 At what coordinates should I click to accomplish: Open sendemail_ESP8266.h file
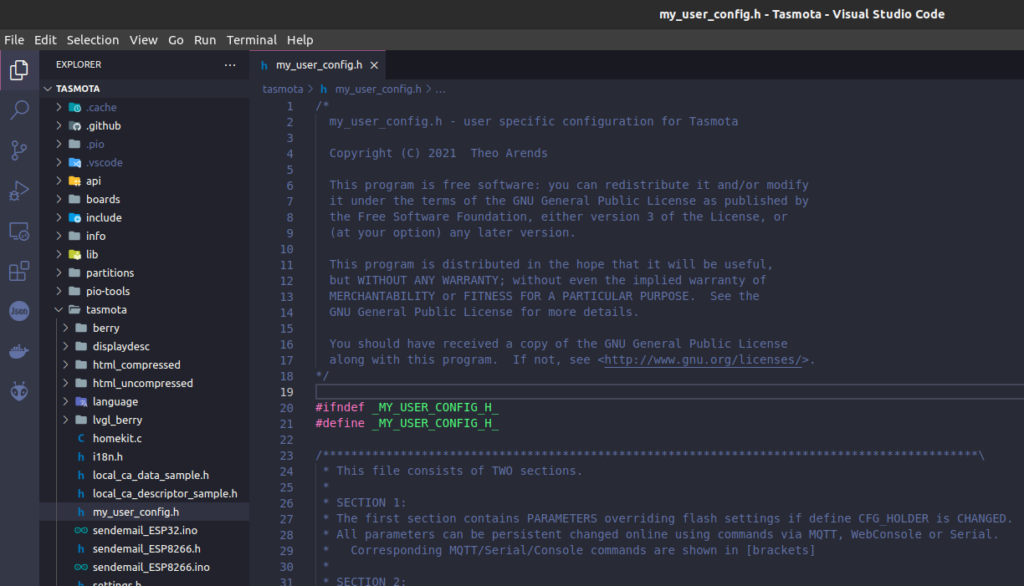tap(144, 549)
